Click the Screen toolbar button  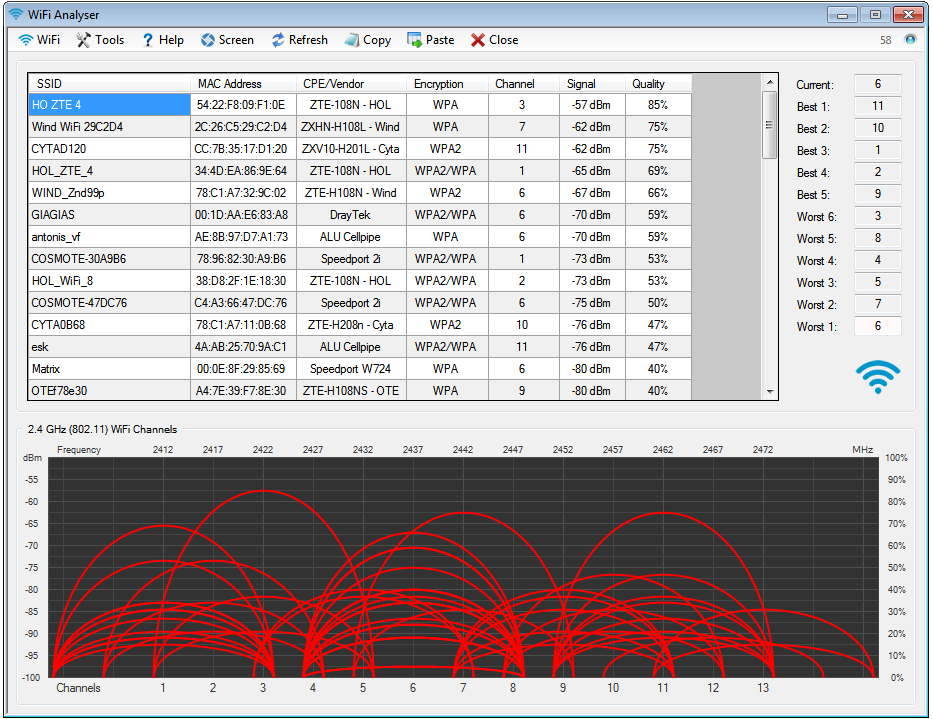point(227,40)
